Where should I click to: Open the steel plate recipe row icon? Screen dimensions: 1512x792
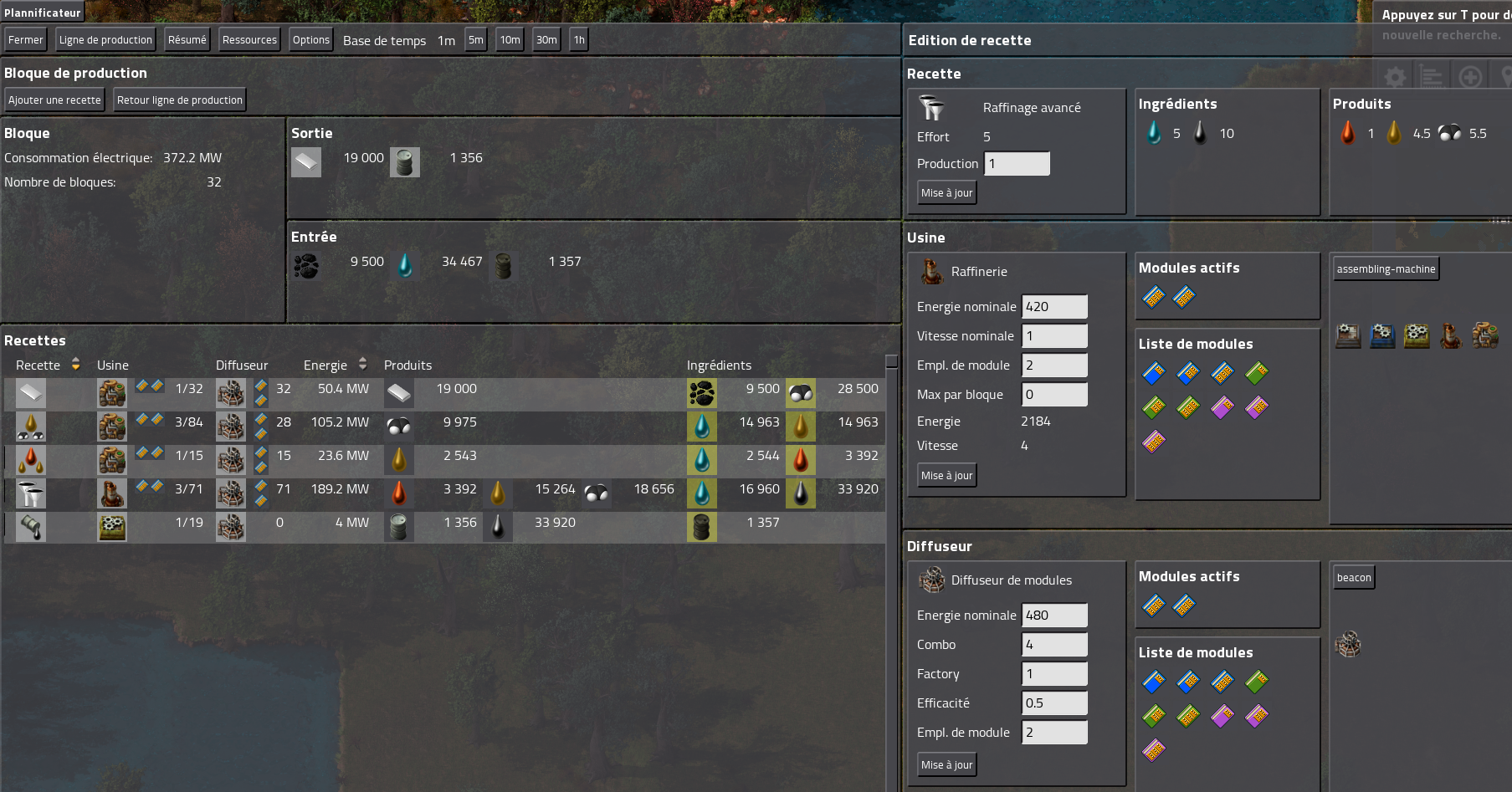click(x=31, y=393)
